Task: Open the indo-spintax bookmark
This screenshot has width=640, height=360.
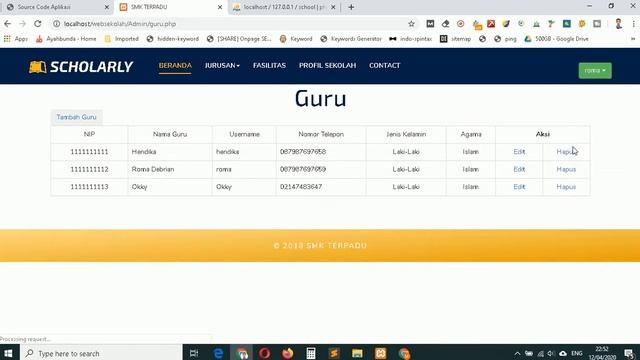Action: pos(411,39)
